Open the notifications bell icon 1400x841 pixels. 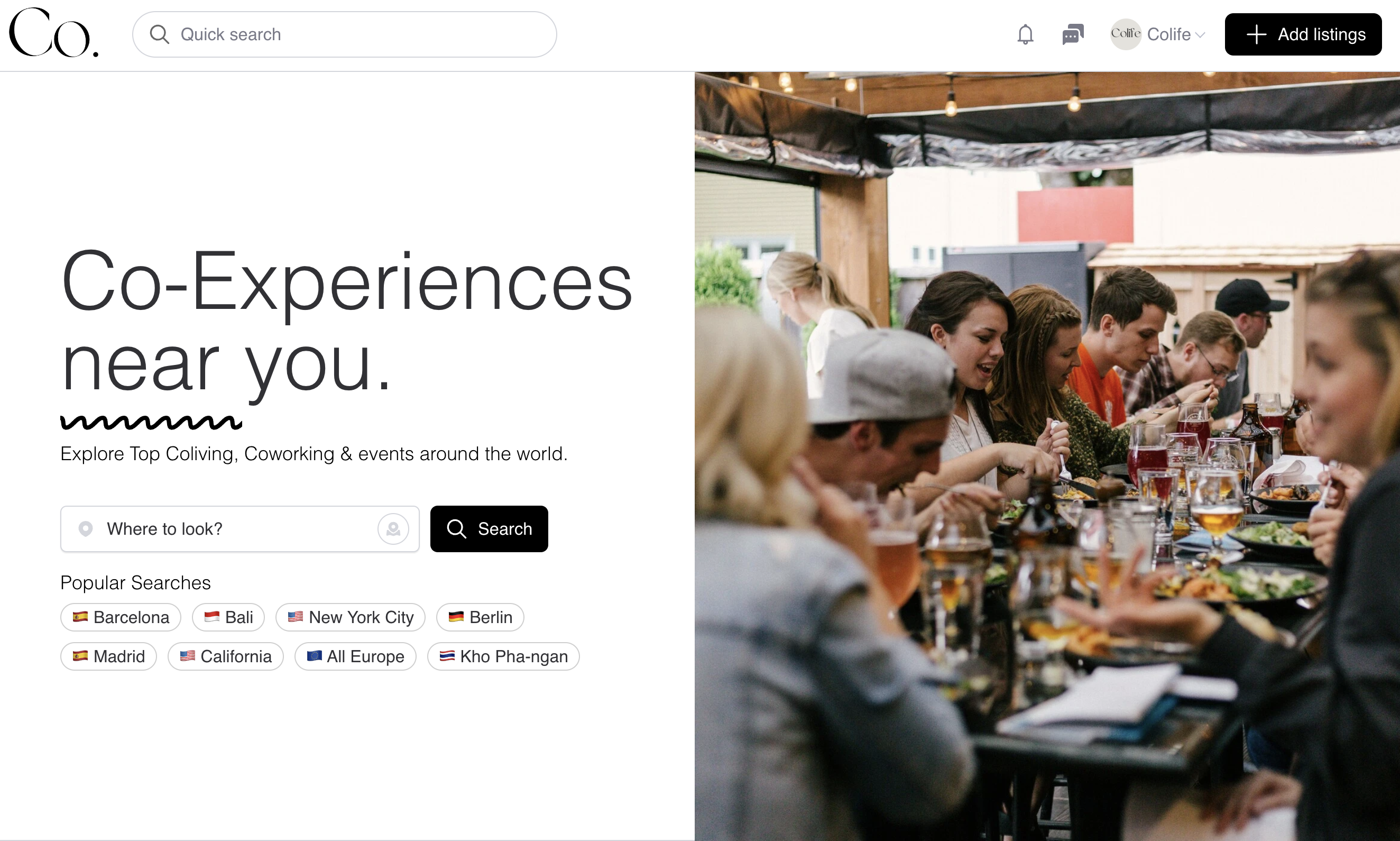[1025, 34]
